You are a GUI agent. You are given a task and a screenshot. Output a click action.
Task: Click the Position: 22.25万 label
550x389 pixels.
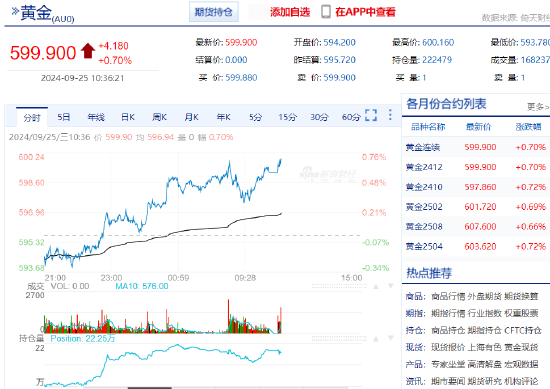tap(83, 338)
